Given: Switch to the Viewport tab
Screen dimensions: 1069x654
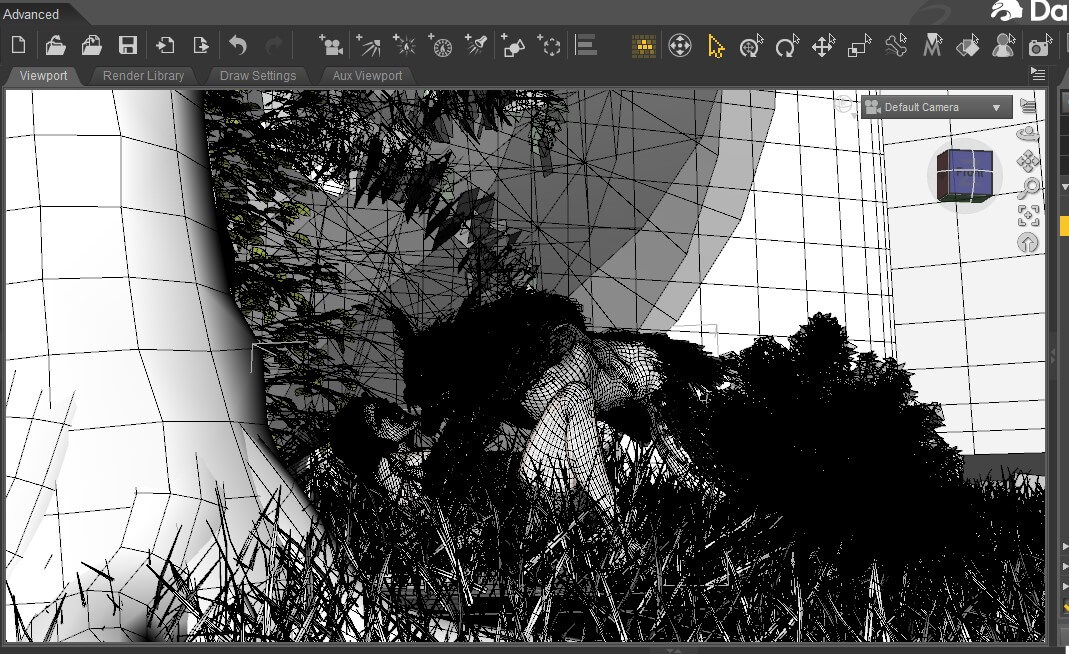Looking at the screenshot, I should 43,76.
